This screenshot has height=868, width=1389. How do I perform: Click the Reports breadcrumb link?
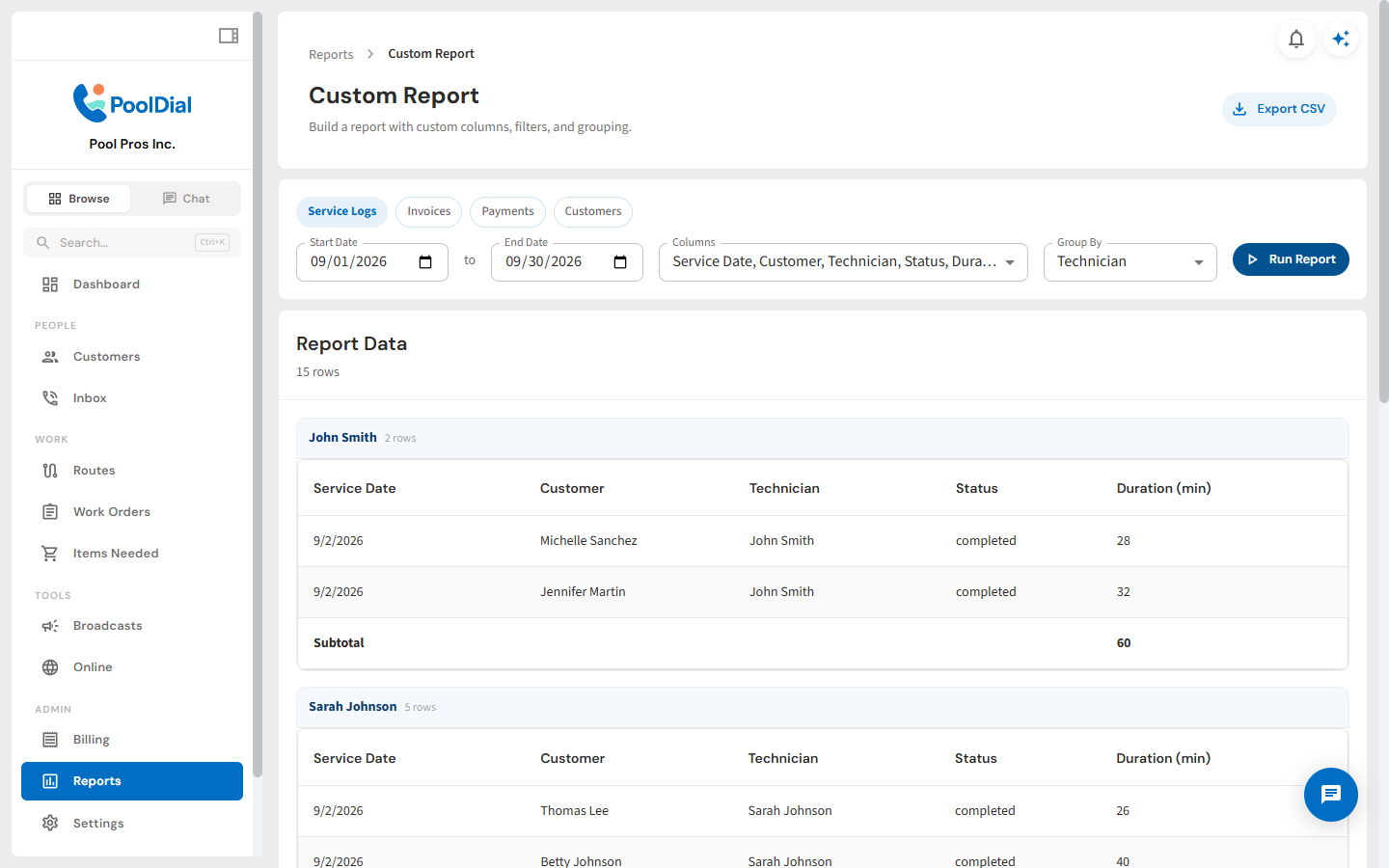click(331, 55)
